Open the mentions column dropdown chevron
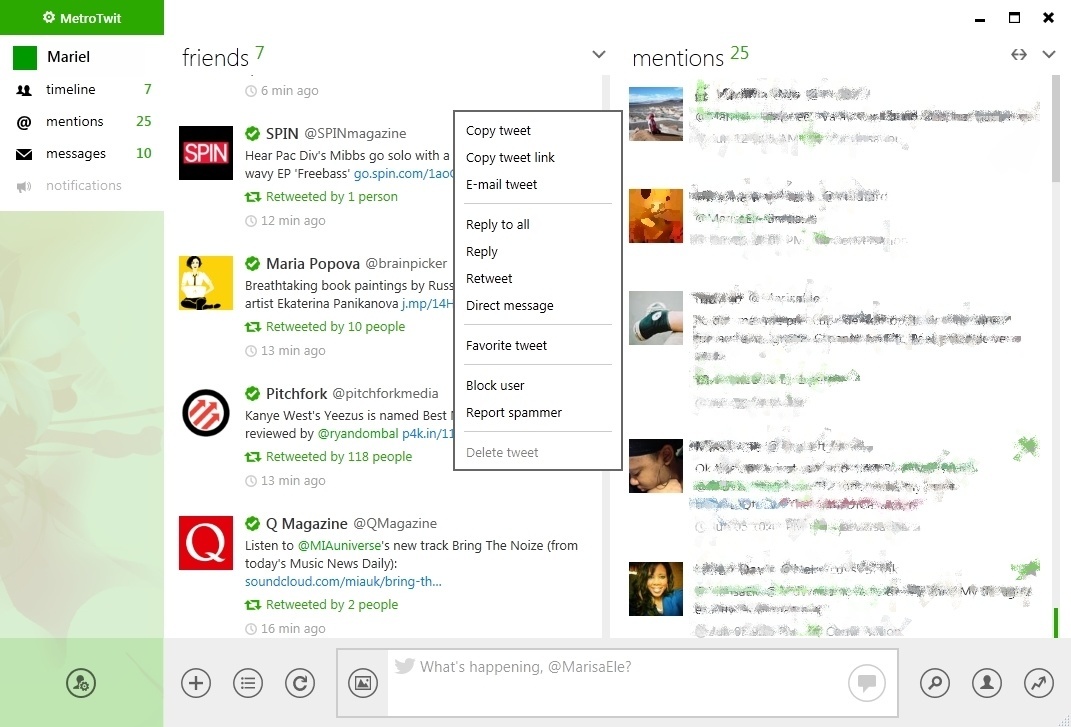Screen dimensions: 1071x727 pyautogui.click(x=1048, y=54)
